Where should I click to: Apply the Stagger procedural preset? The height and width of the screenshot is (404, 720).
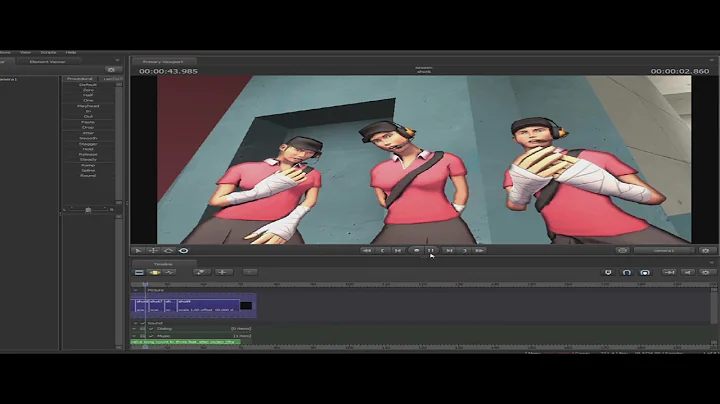tap(88, 144)
